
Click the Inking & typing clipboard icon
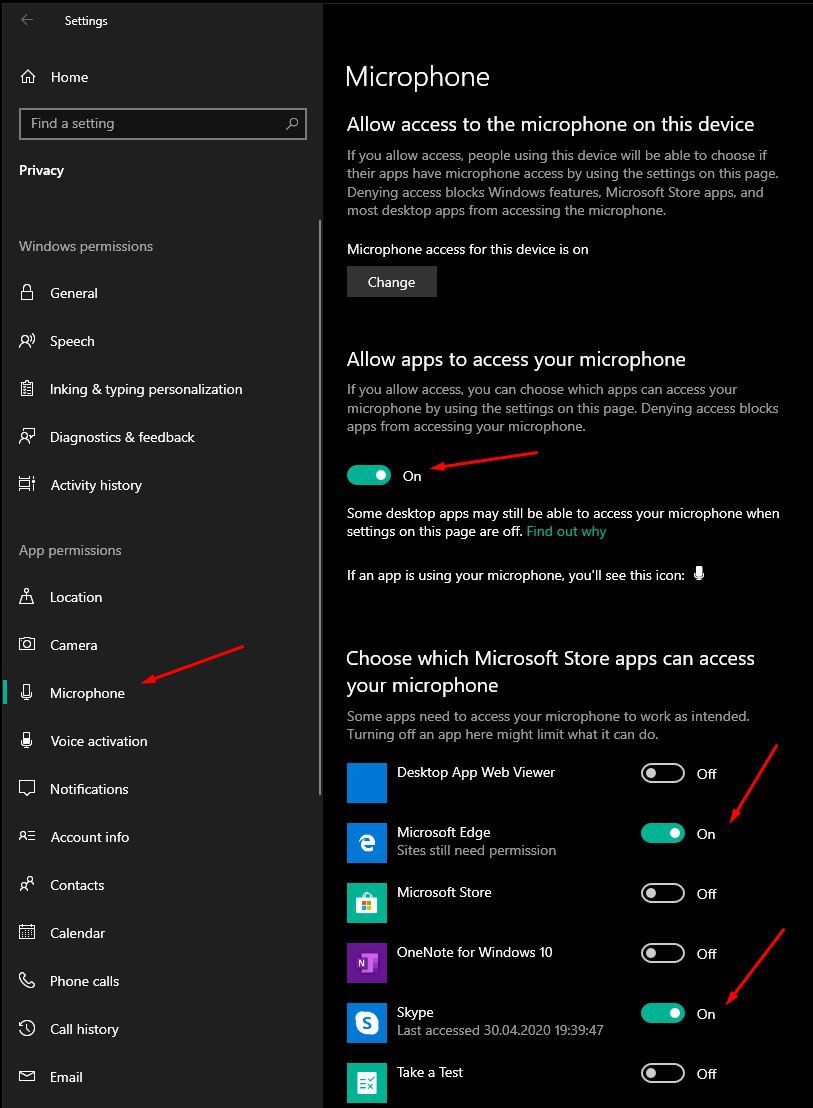(x=27, y=388)
